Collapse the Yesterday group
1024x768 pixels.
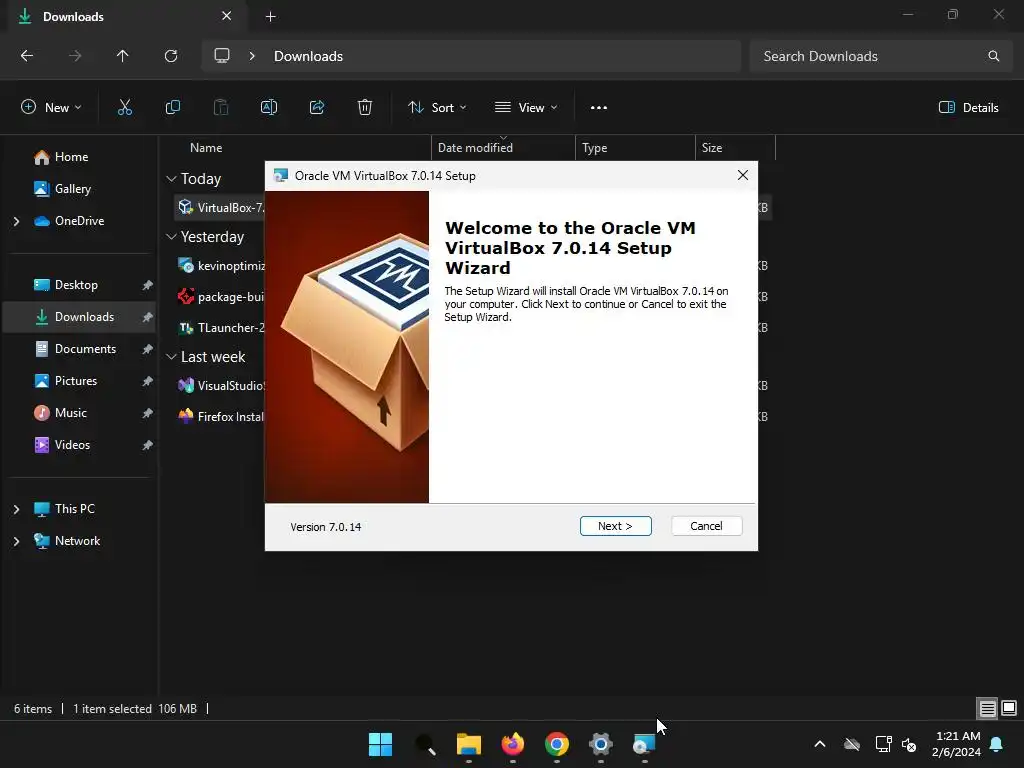[x=172, y=236]
